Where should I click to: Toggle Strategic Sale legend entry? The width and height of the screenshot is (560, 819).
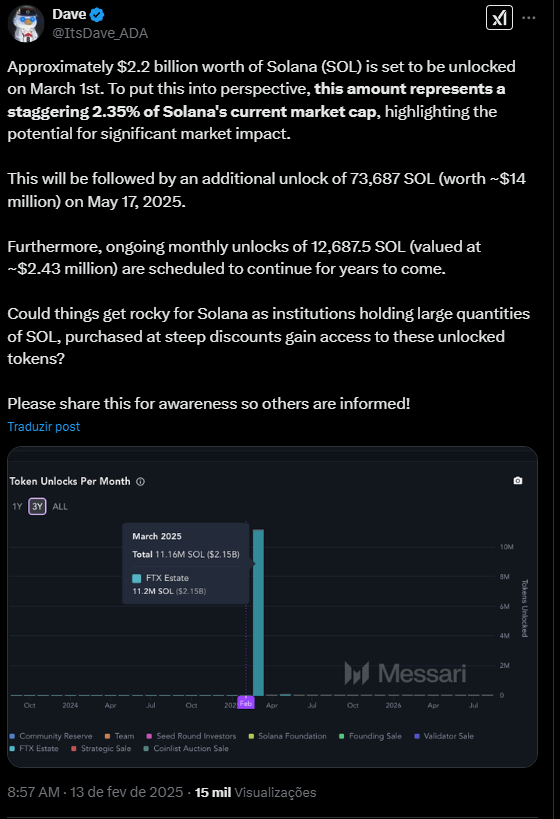coord(101,748)
